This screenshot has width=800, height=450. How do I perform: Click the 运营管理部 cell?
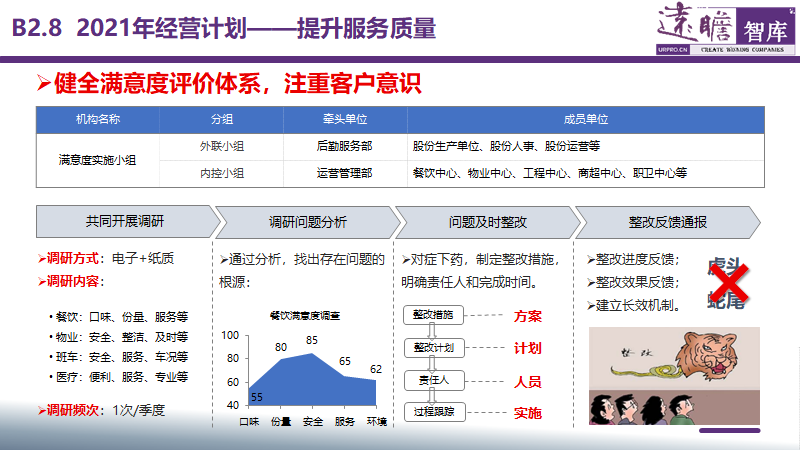click(x=345, y=173)
